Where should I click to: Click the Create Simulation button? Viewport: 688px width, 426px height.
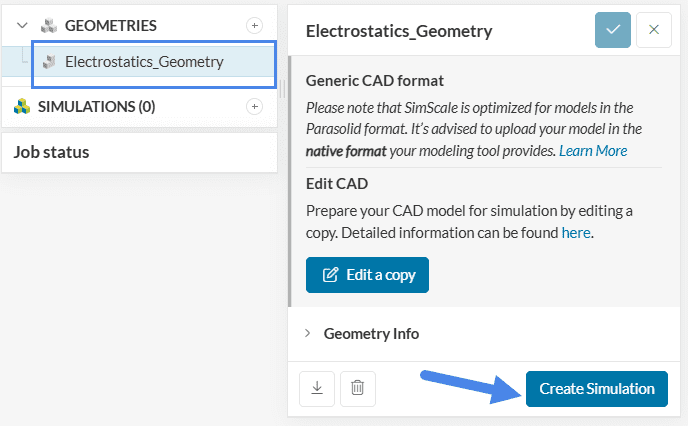596,388
